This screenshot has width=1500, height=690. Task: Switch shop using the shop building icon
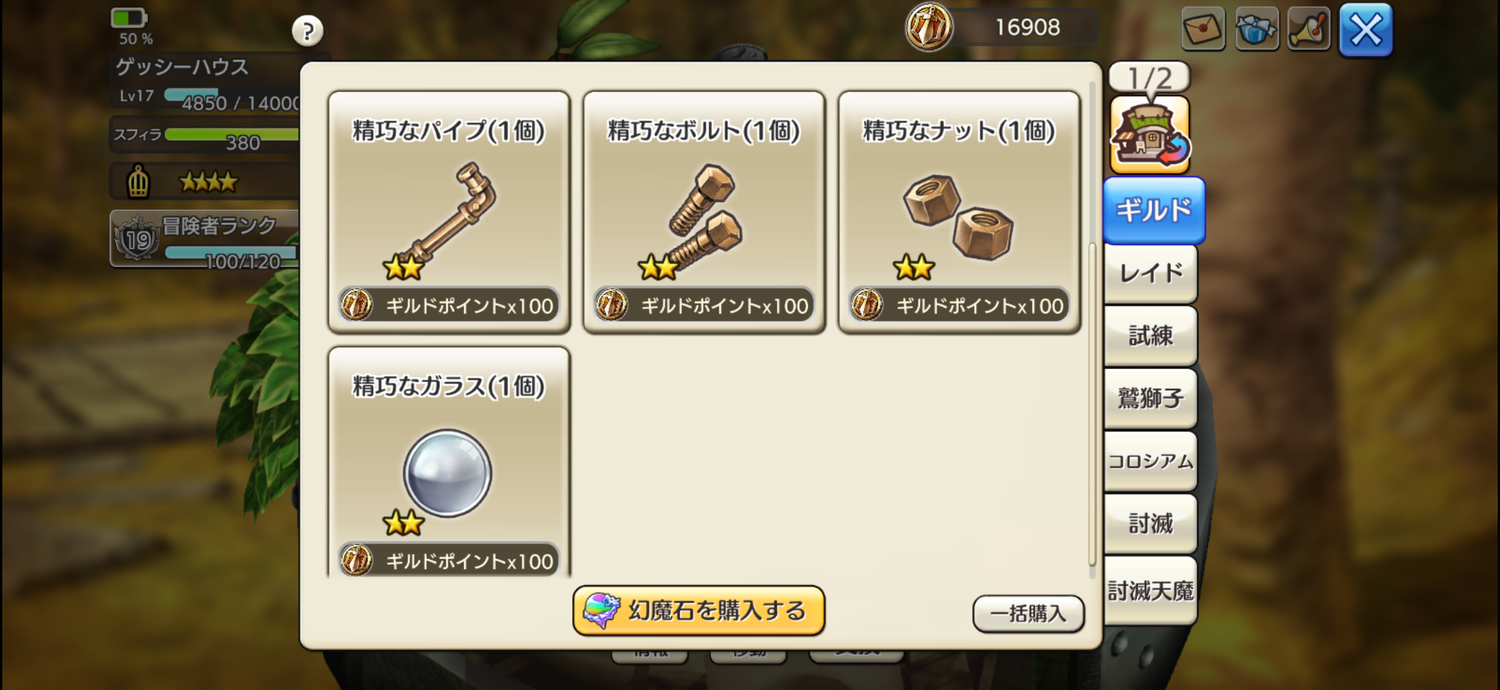[1150, 134]
